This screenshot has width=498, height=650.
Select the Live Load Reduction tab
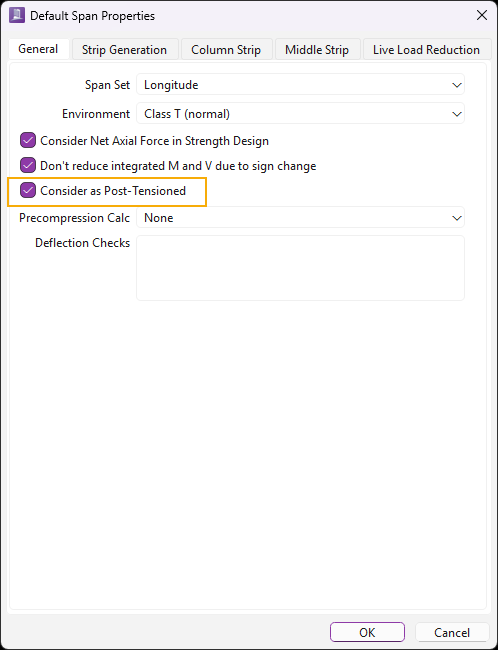(x=426, y=50)
